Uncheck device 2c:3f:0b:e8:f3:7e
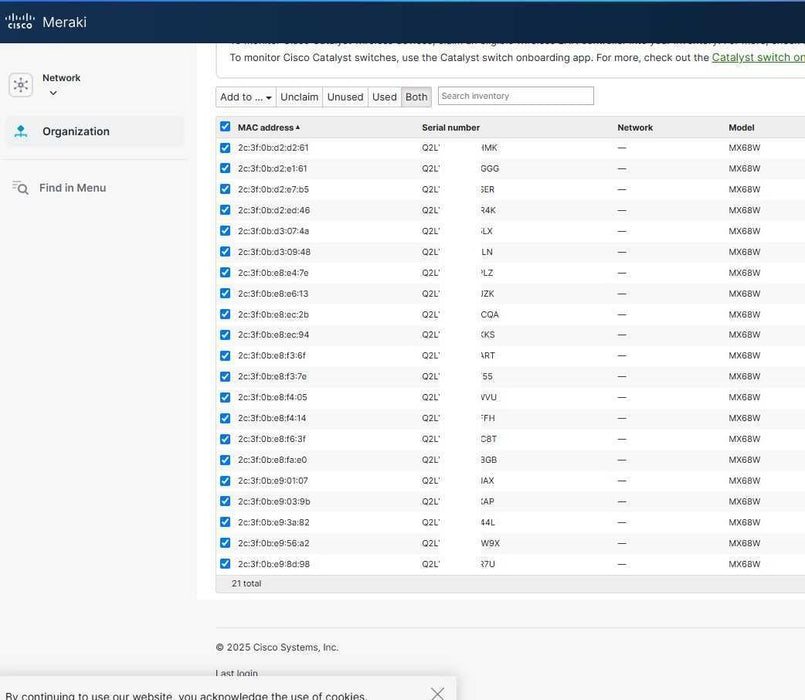Image resolution: width=805 pixels, height=700 pixels. click(x=225, y=376)
